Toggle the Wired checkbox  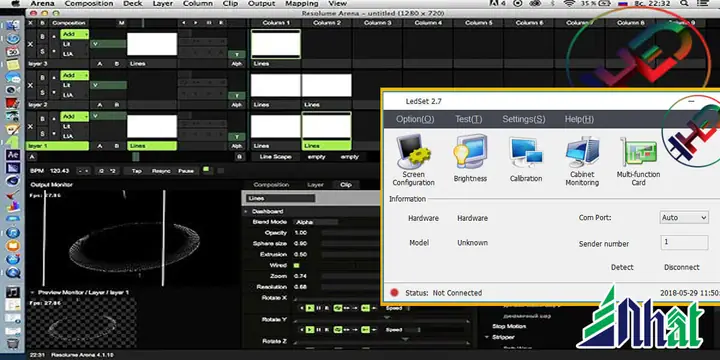tap(296, 265)
